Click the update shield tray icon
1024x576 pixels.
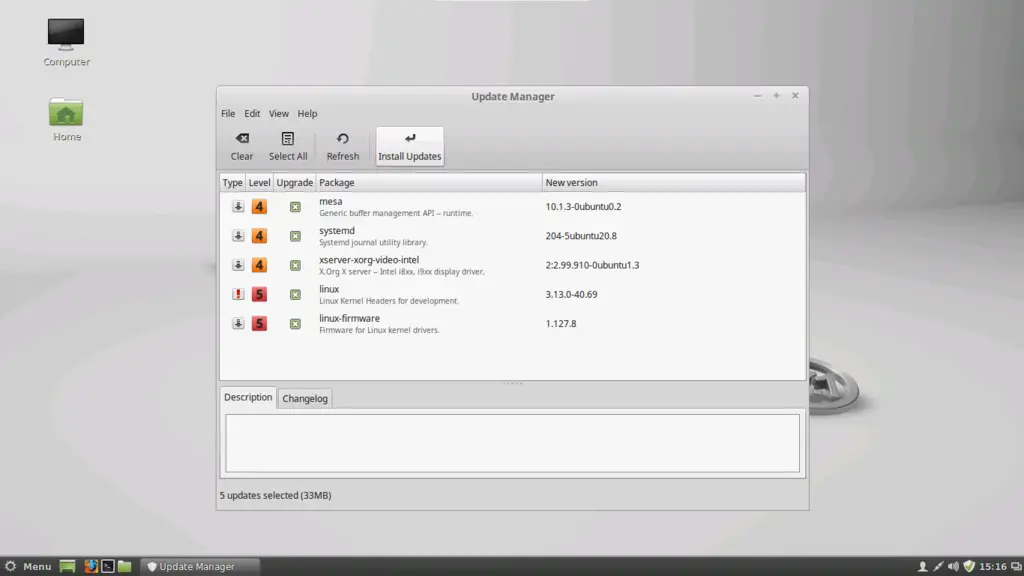(969, 567)
